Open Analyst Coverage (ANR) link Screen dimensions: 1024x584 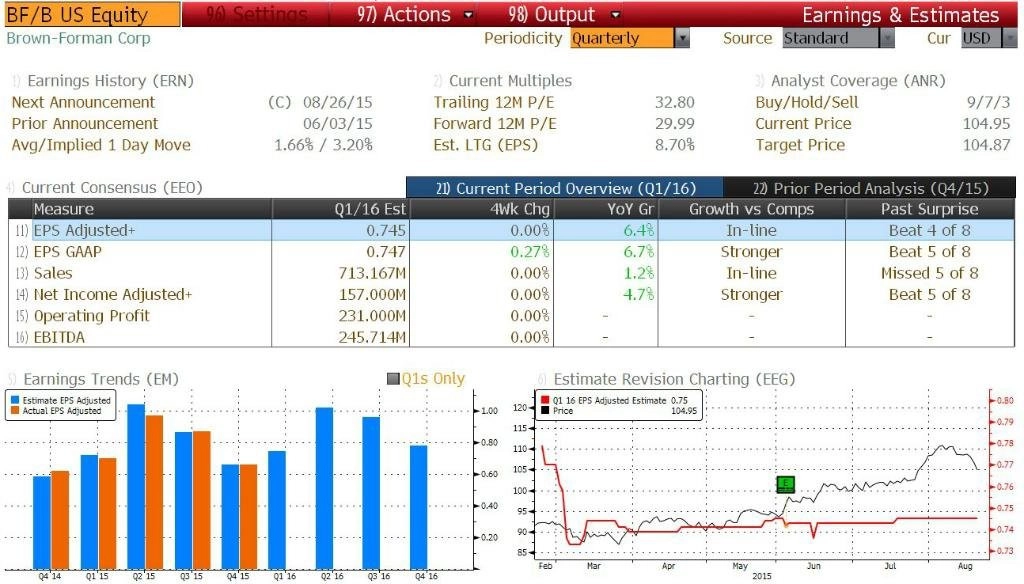tap(858, 81)
